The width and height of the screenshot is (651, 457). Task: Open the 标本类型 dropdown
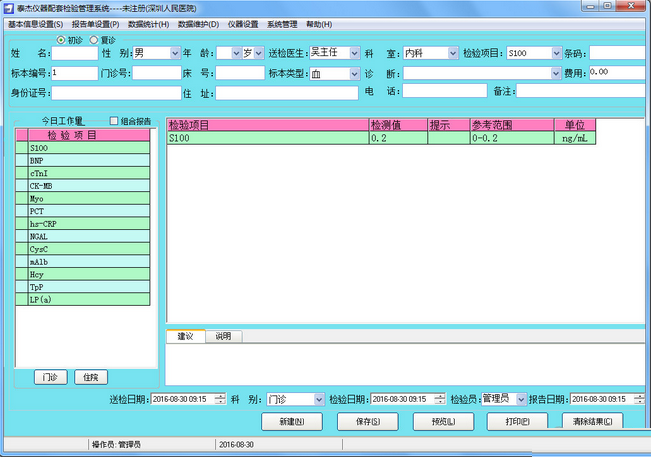354,74
